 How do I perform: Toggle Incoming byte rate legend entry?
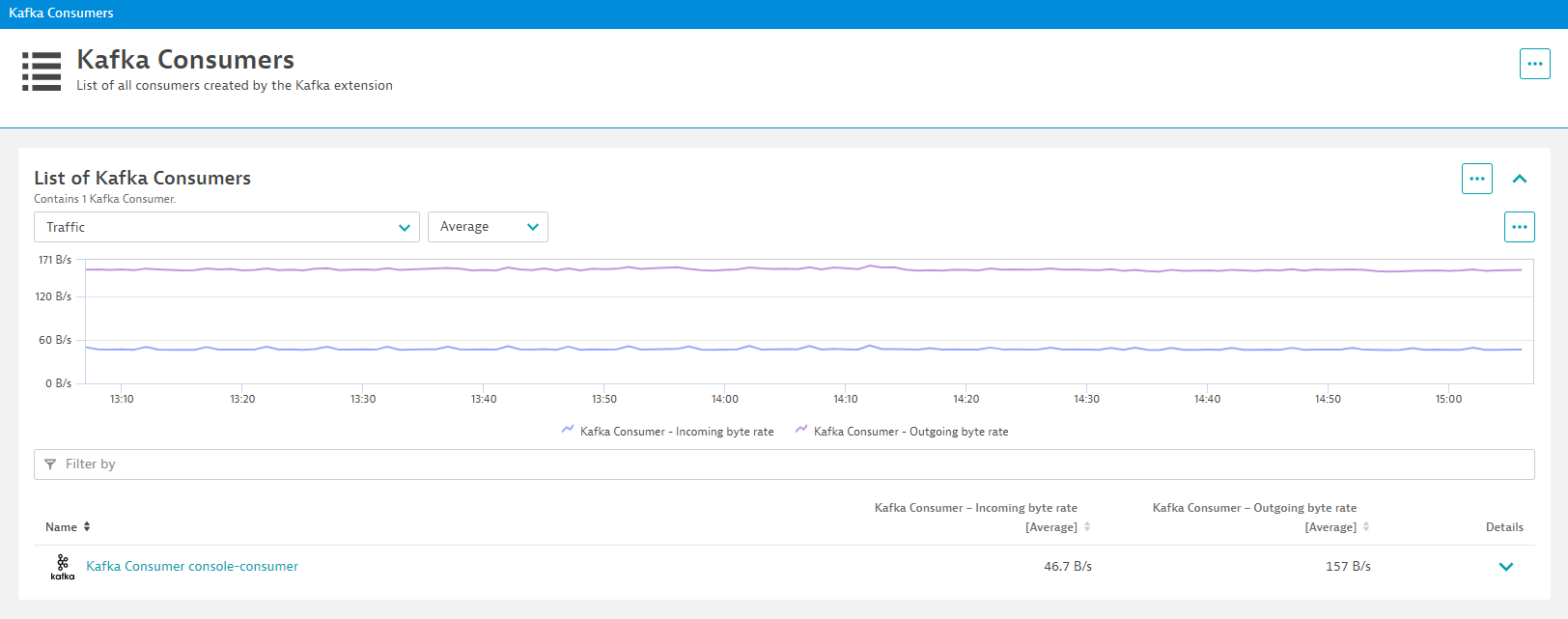point(668,432)
